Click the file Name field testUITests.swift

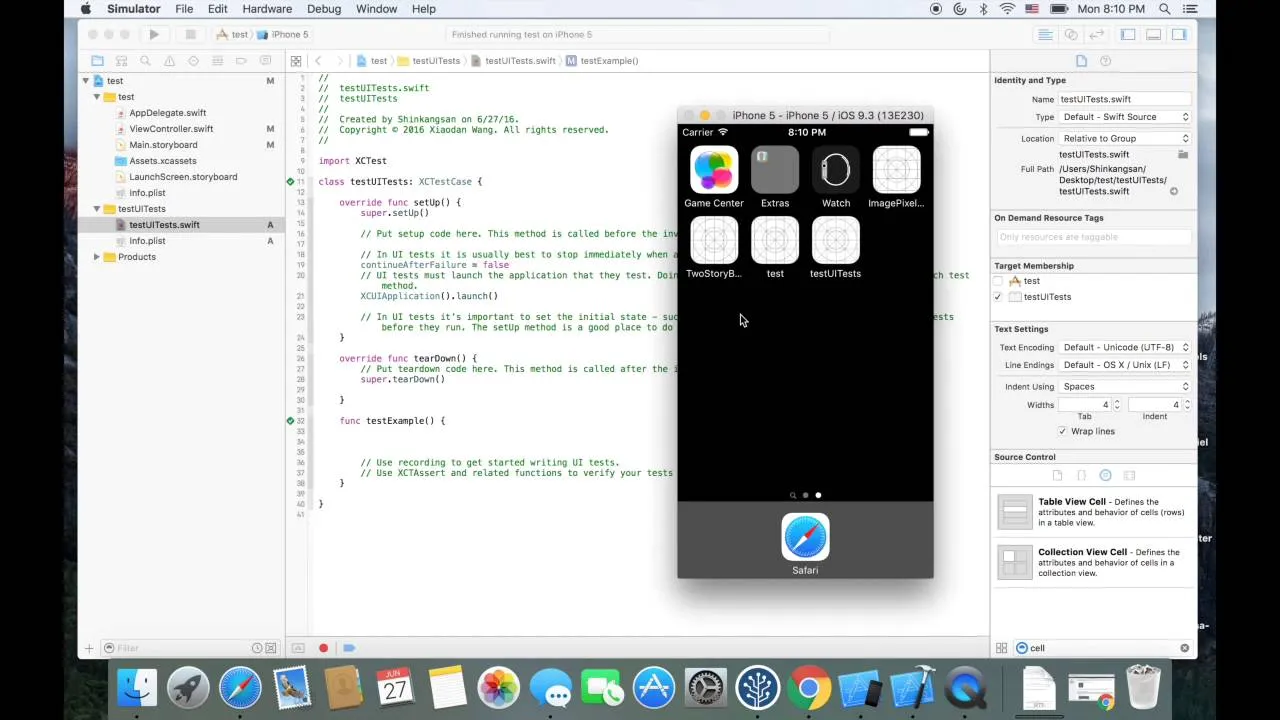[1125, 99]
